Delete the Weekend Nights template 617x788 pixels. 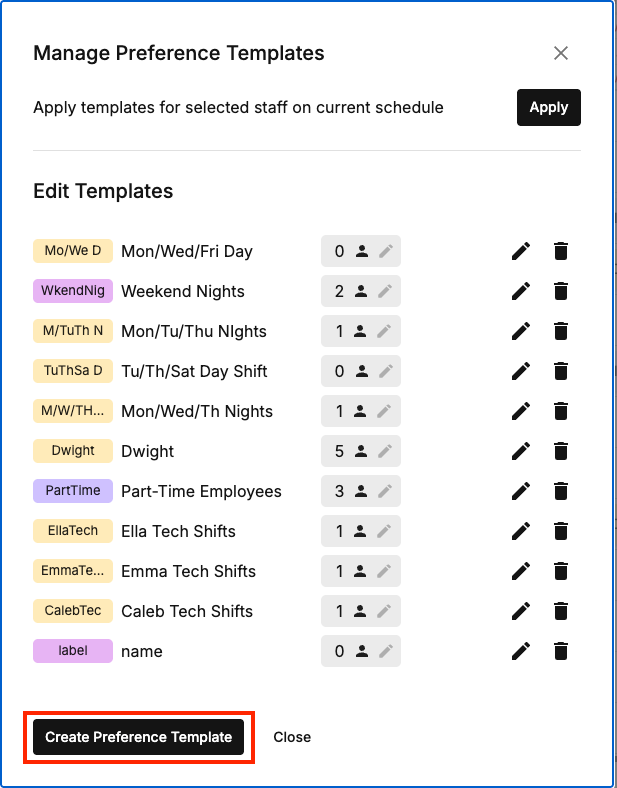pos(561,291)
